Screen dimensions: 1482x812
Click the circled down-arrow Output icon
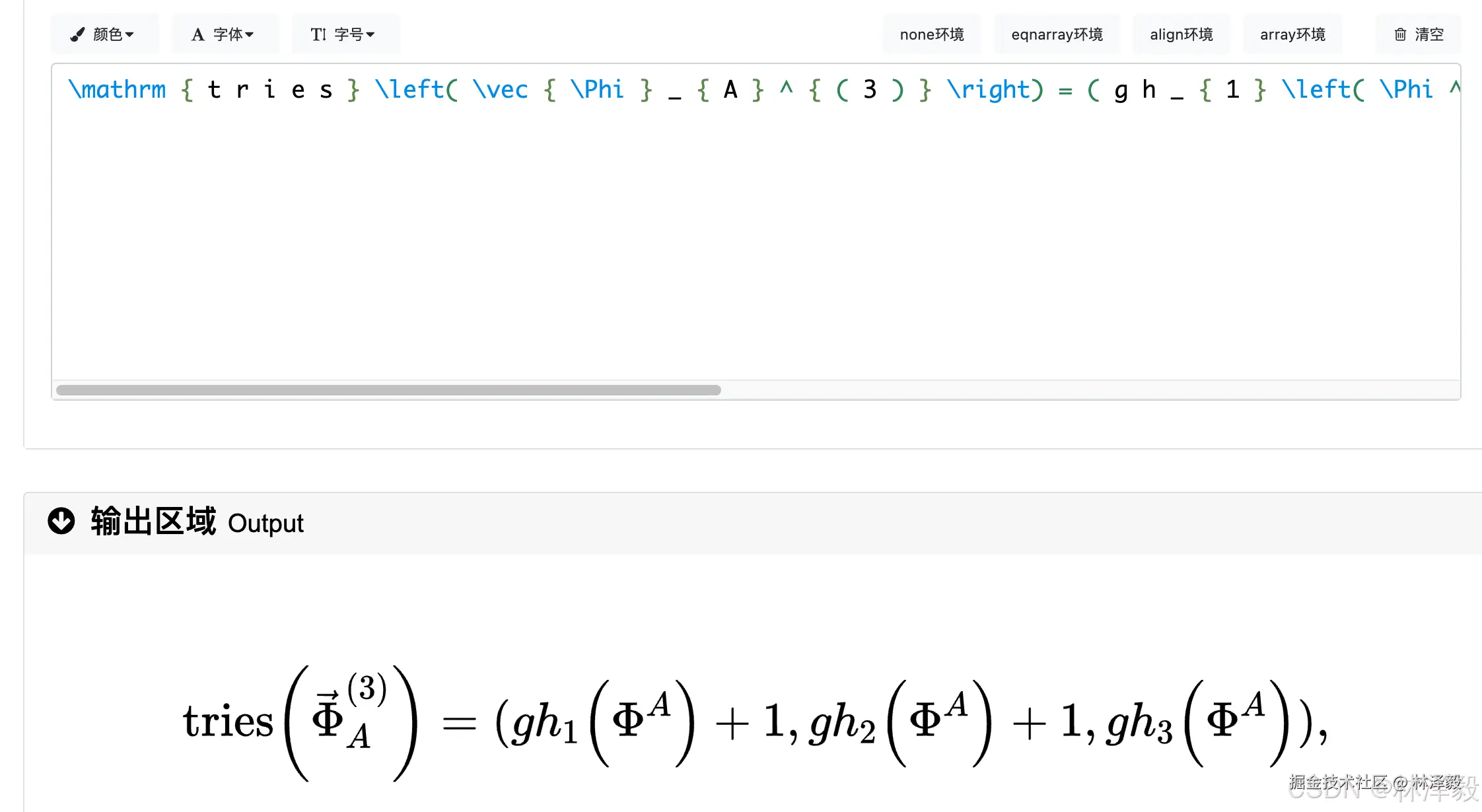click(x=61, y=521)
